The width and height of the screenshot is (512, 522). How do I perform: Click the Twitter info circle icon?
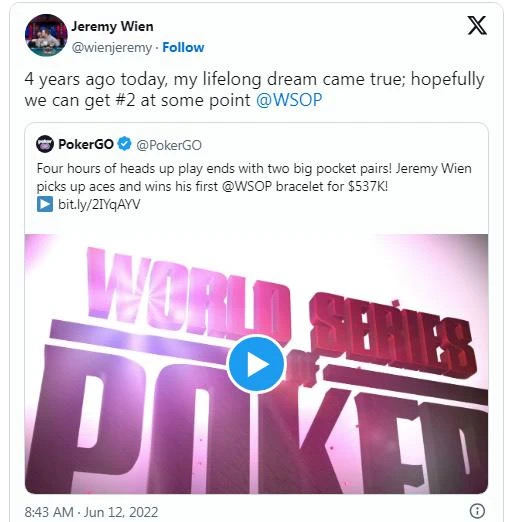pyautogui.click(x=477, y=510)
